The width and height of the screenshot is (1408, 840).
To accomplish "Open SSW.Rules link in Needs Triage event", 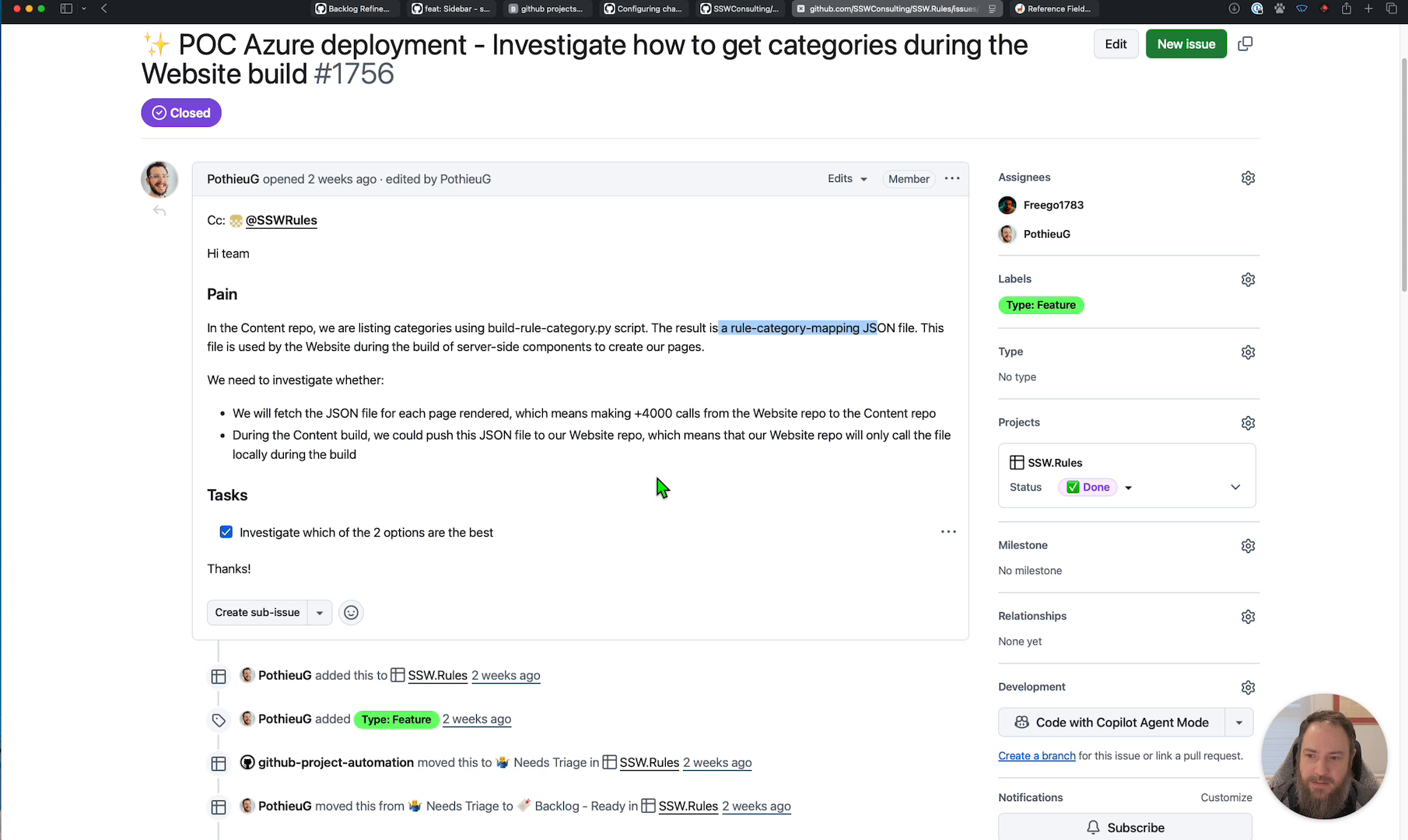I will (649, 763).
